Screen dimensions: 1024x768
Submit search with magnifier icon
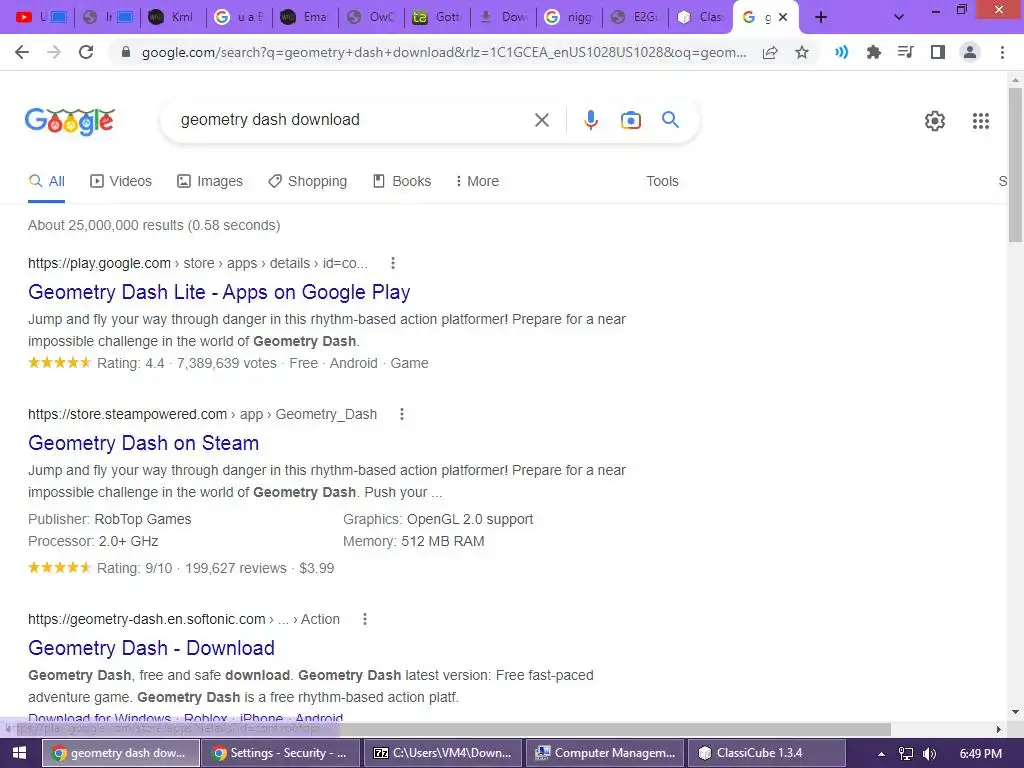[x=670, y=120]
